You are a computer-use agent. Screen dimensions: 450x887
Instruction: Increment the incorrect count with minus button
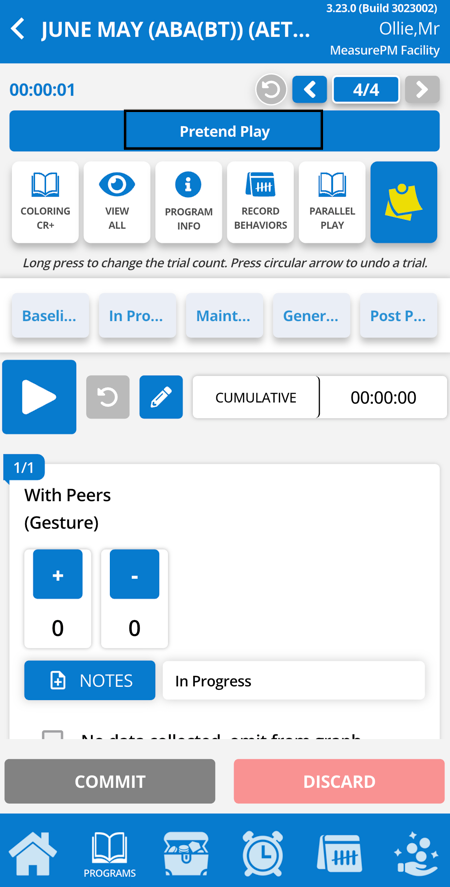(x=134, y=574)
